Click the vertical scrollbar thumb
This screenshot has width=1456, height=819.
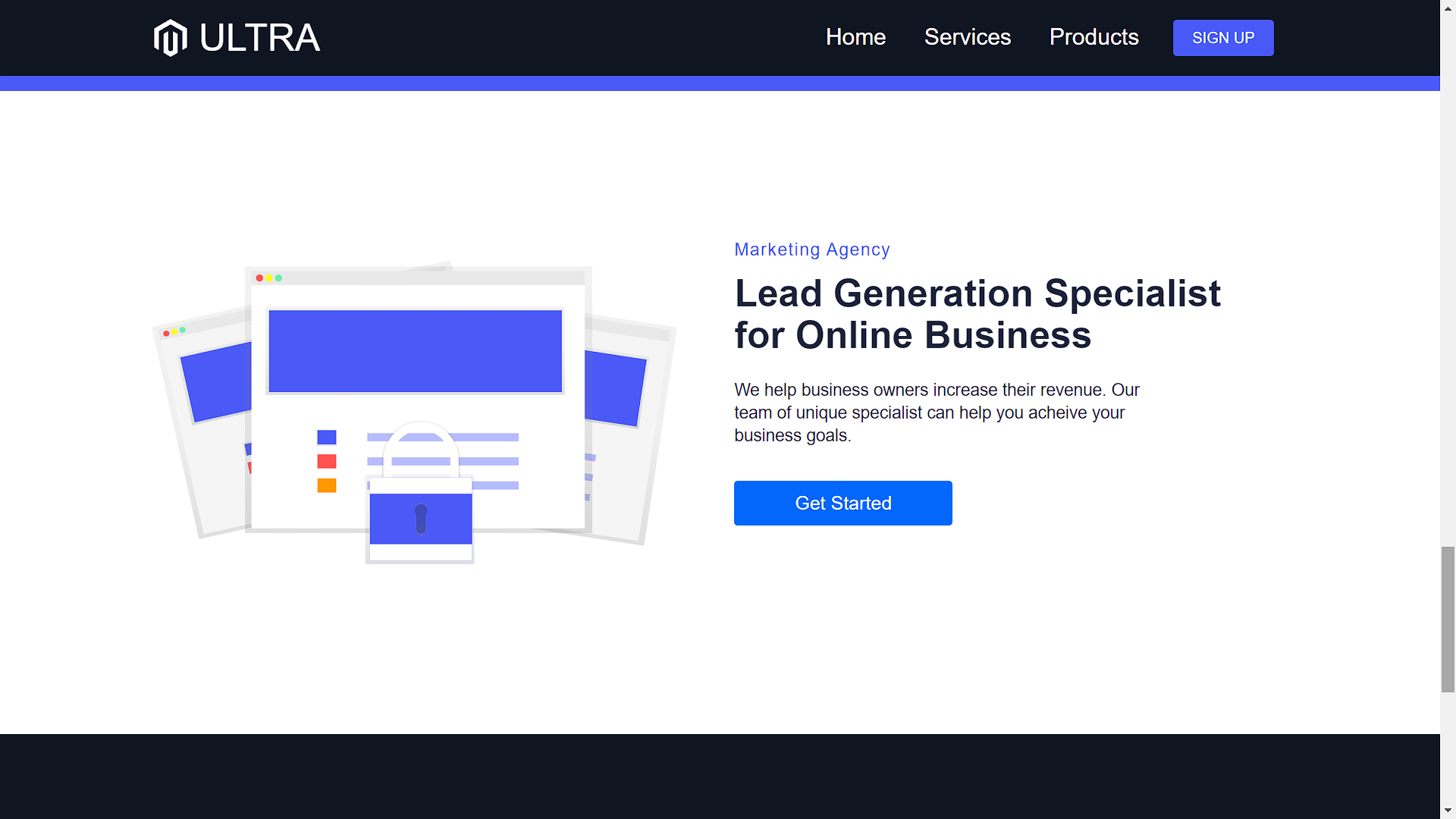click(x=1448, y=619)
